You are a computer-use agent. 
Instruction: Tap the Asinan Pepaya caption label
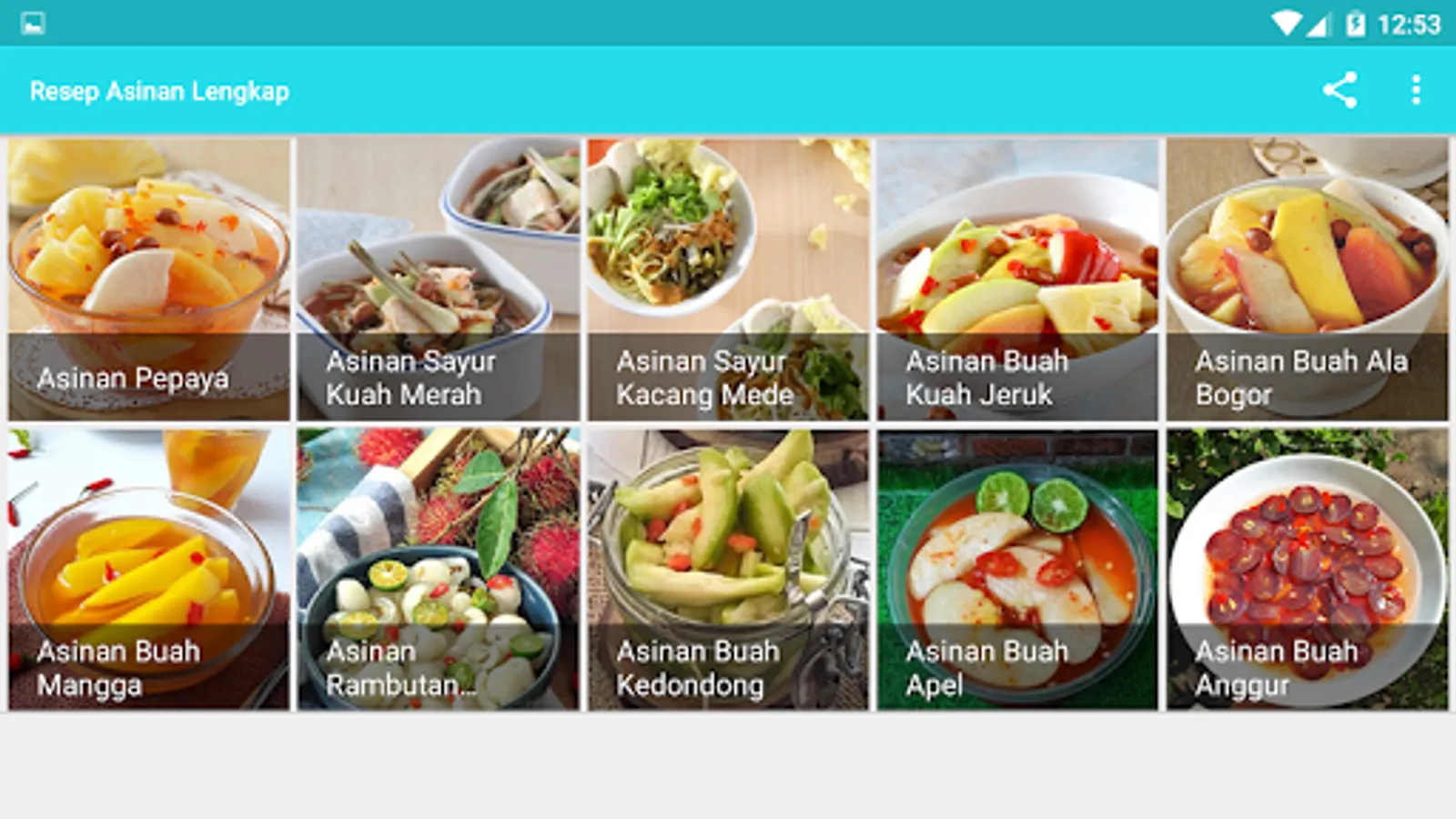(133, 379)
